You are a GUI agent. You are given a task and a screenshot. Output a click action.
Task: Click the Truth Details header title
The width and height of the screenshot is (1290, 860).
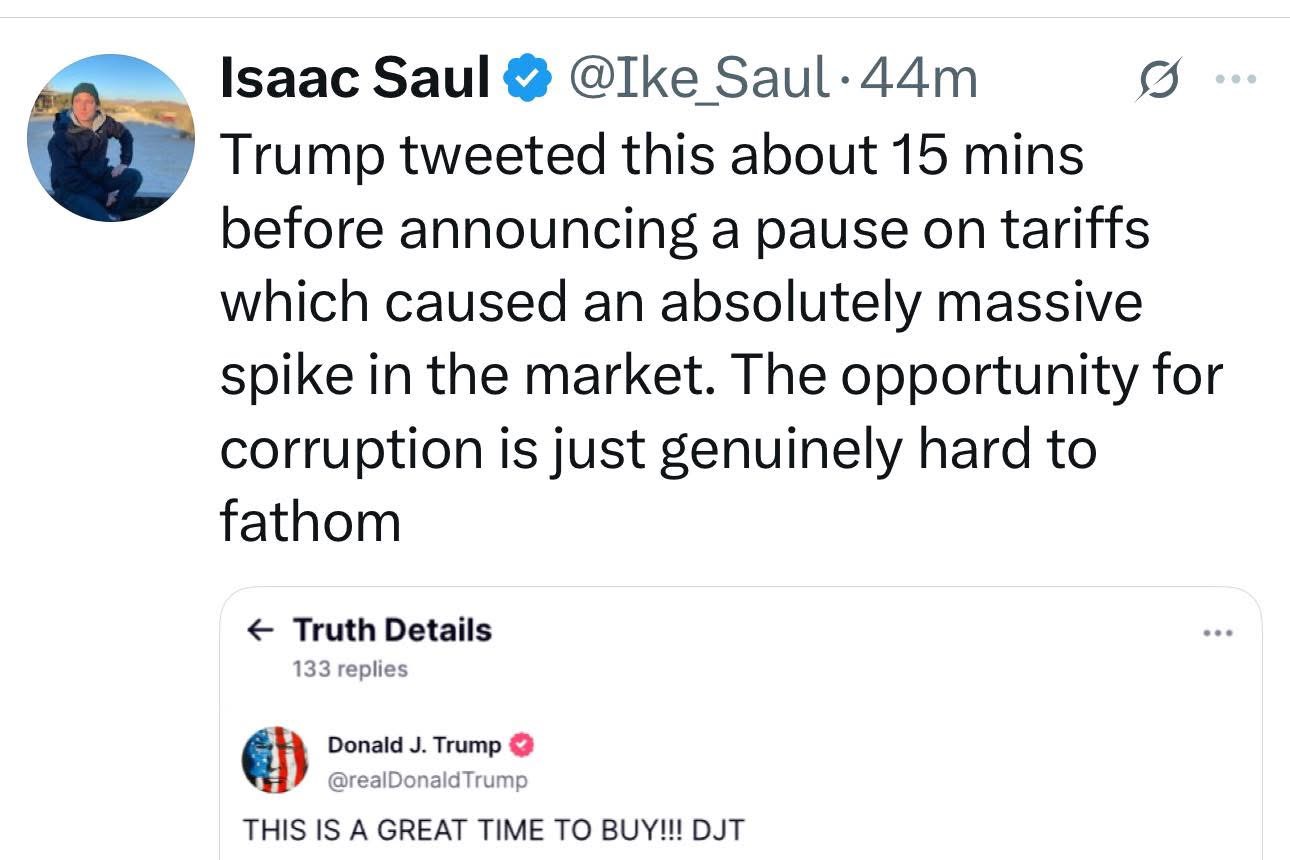(392, 630)
